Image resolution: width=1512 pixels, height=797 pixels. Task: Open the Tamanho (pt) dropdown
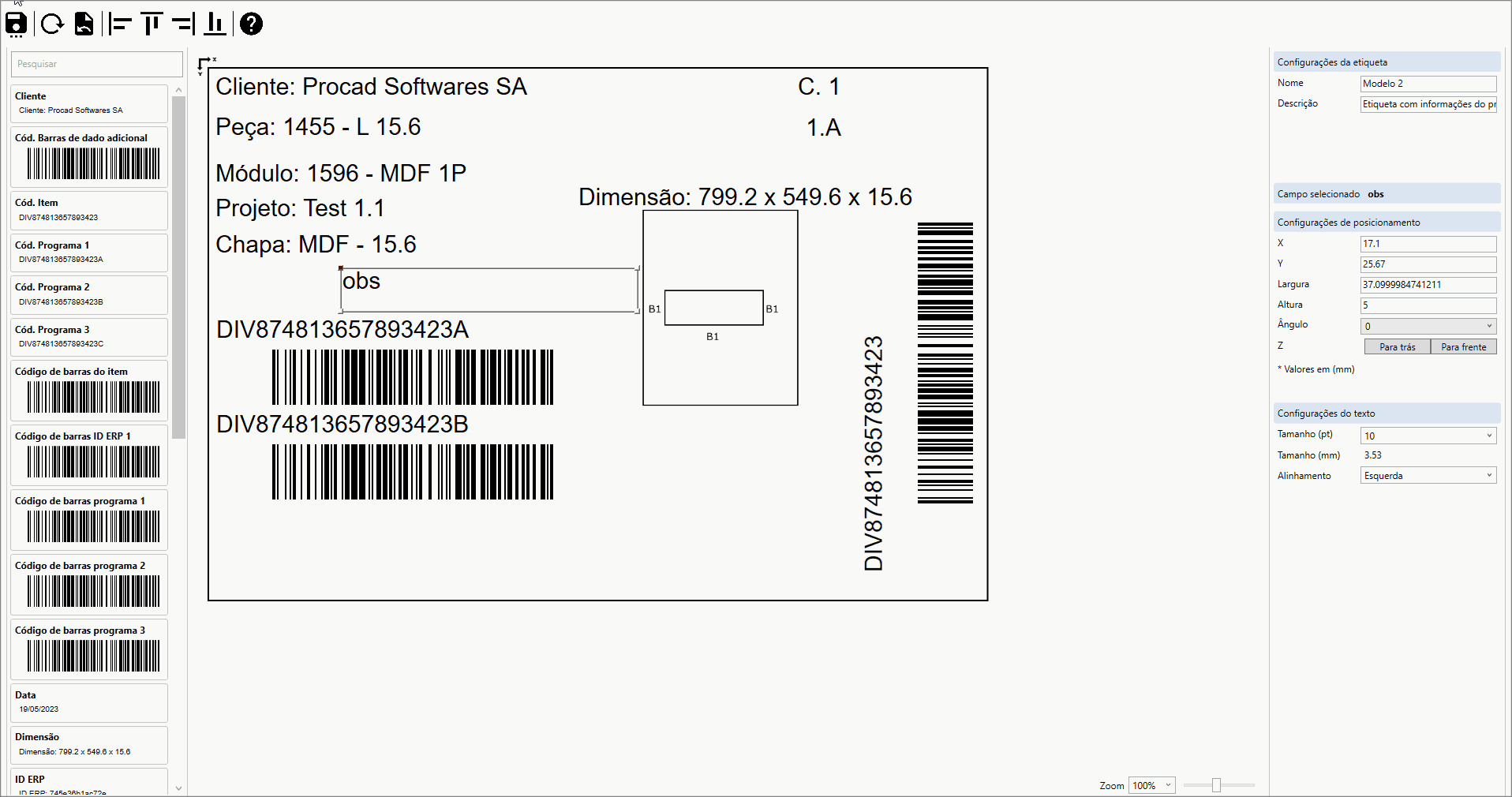coord(1428,436)
